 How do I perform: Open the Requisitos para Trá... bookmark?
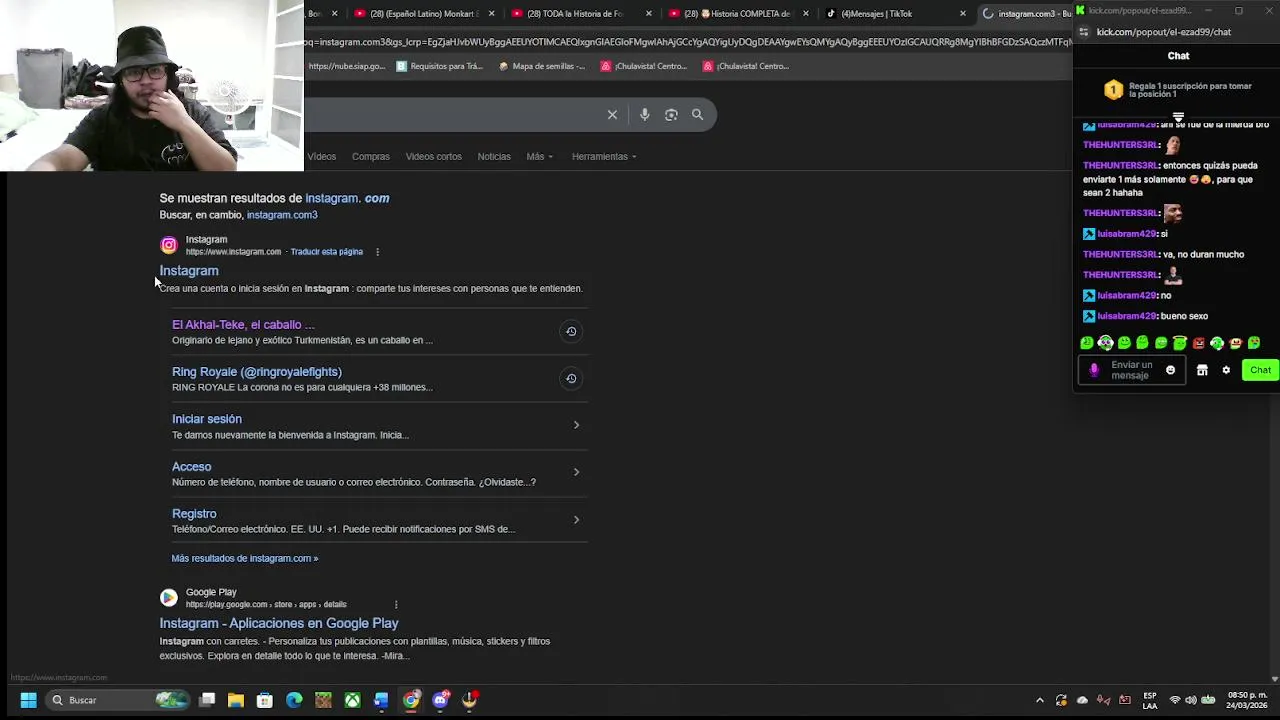[440, 66]
